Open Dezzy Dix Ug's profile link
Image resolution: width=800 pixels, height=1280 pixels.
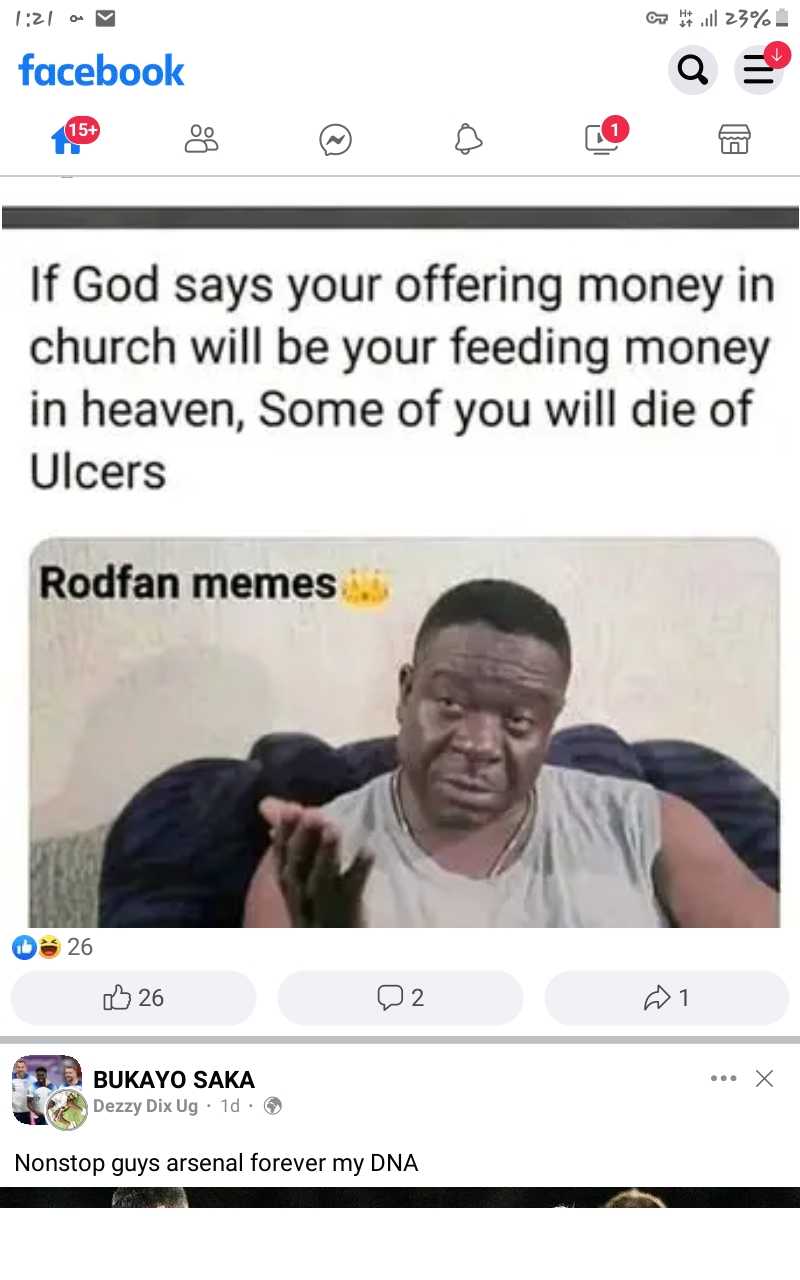coord(145,1106)
